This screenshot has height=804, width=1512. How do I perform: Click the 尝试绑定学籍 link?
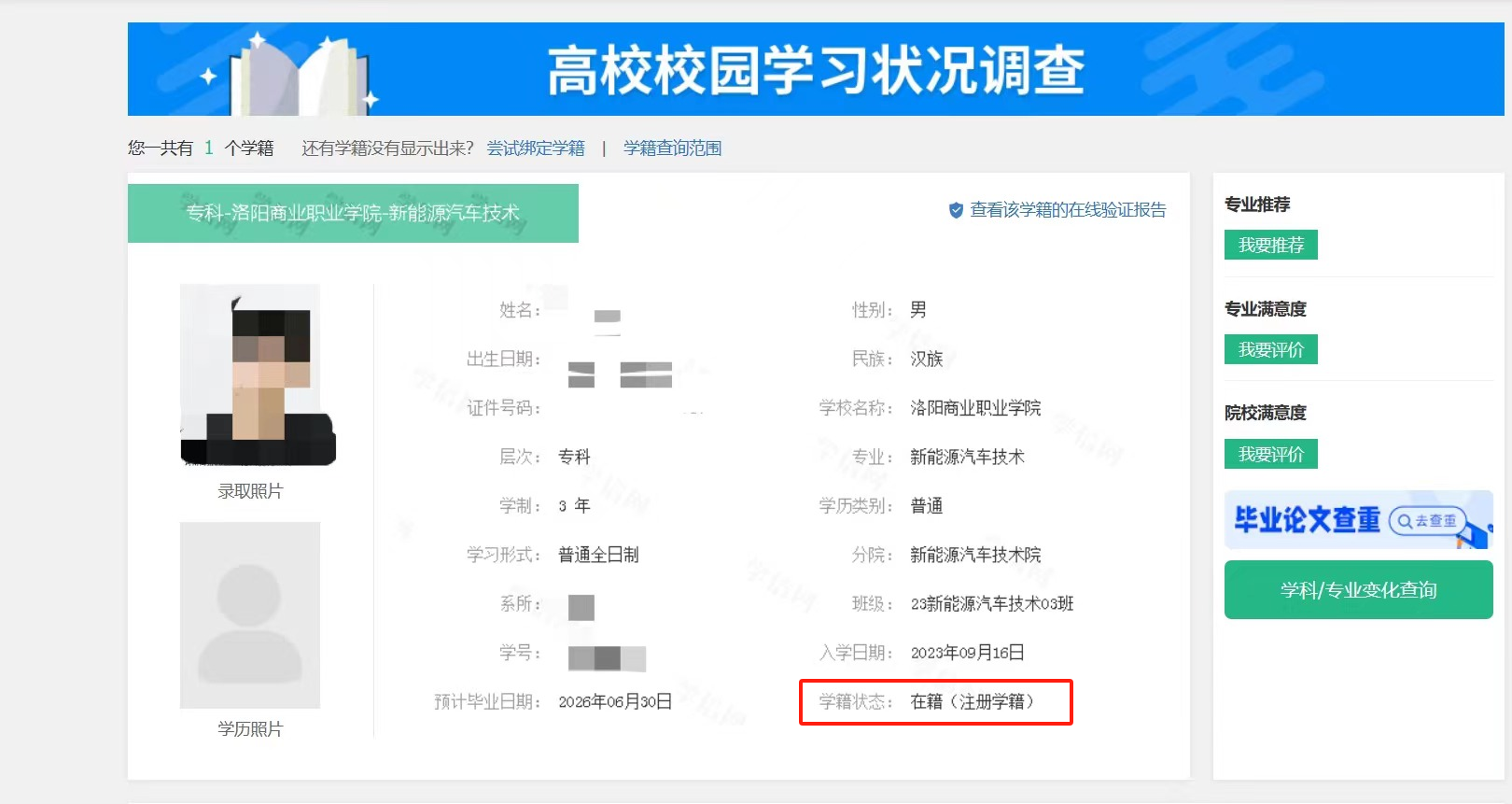pyautogui.click(x=536, y=148)
